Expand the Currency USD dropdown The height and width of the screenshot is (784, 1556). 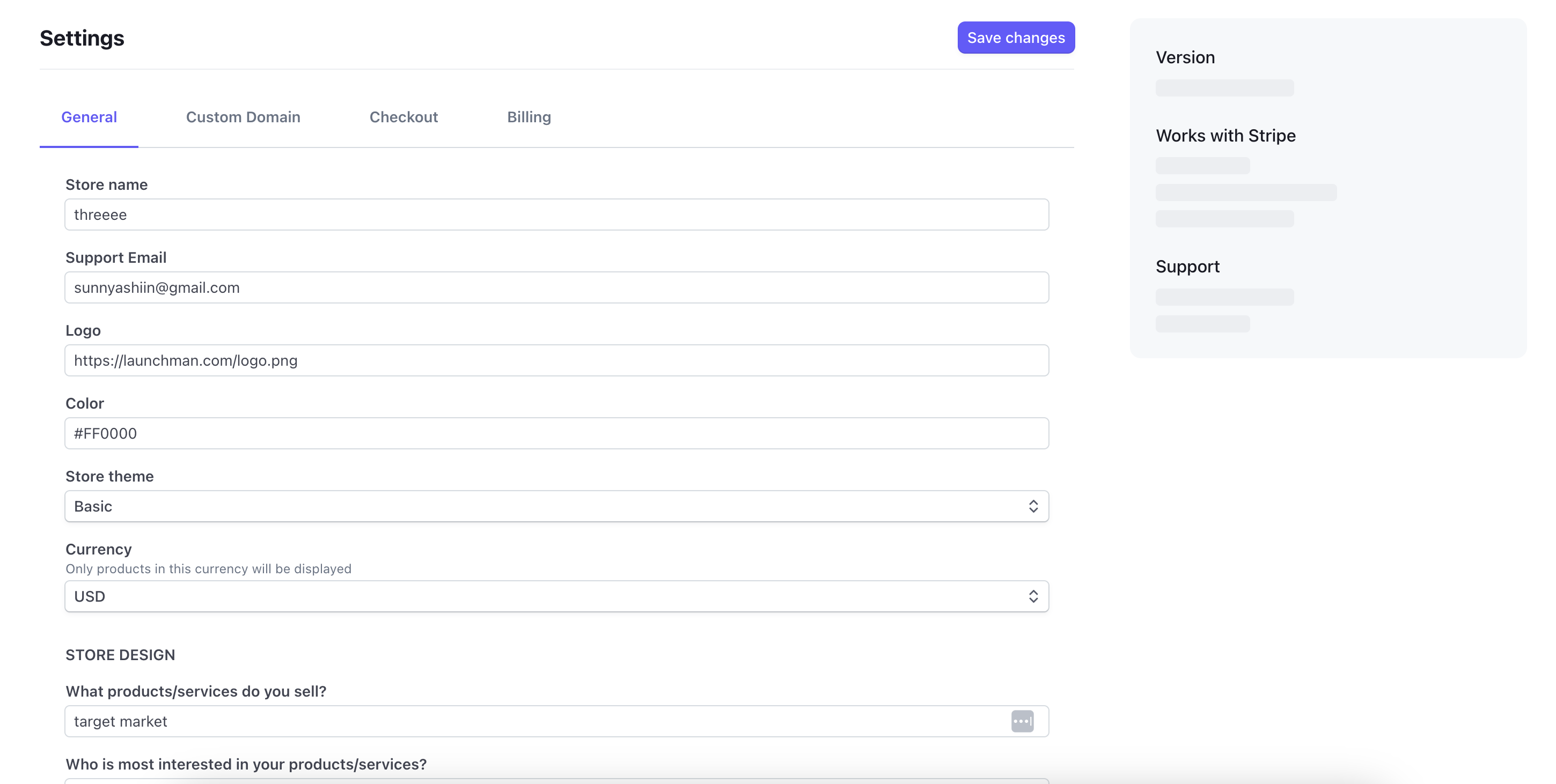coord(556,596)
